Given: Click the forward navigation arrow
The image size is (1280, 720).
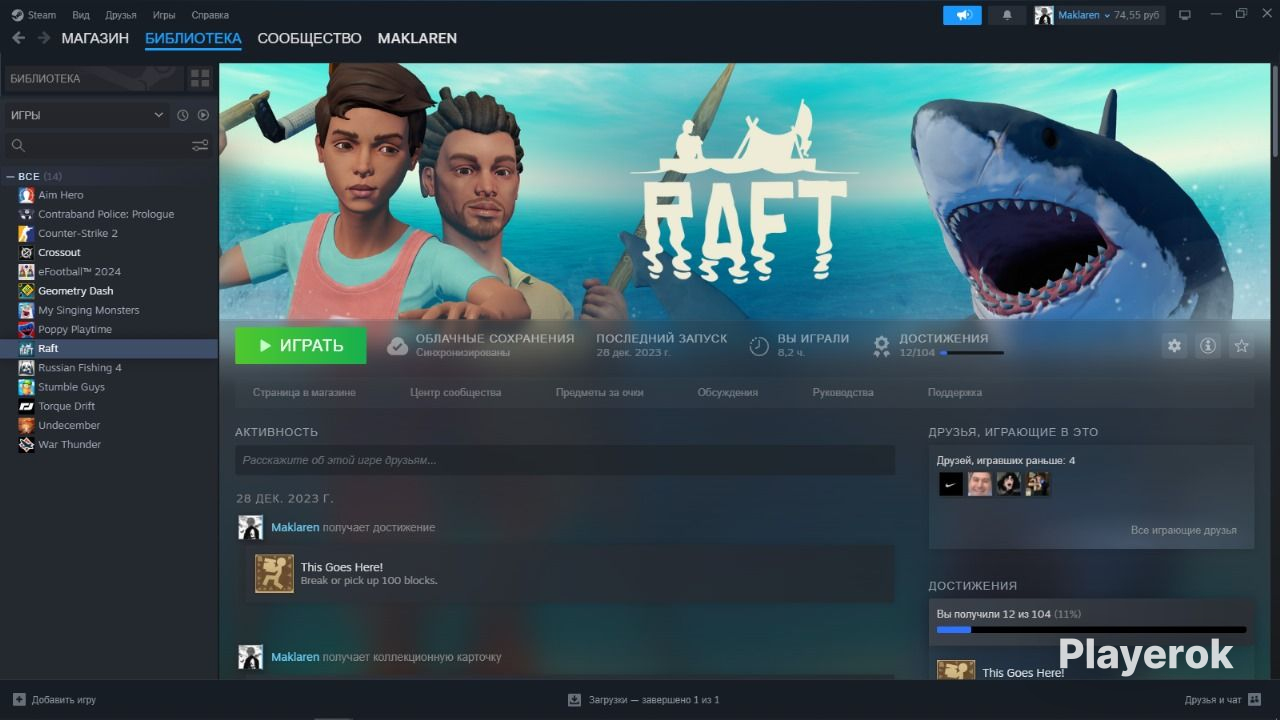Looking at the screenshot, I should click(44, 38).
